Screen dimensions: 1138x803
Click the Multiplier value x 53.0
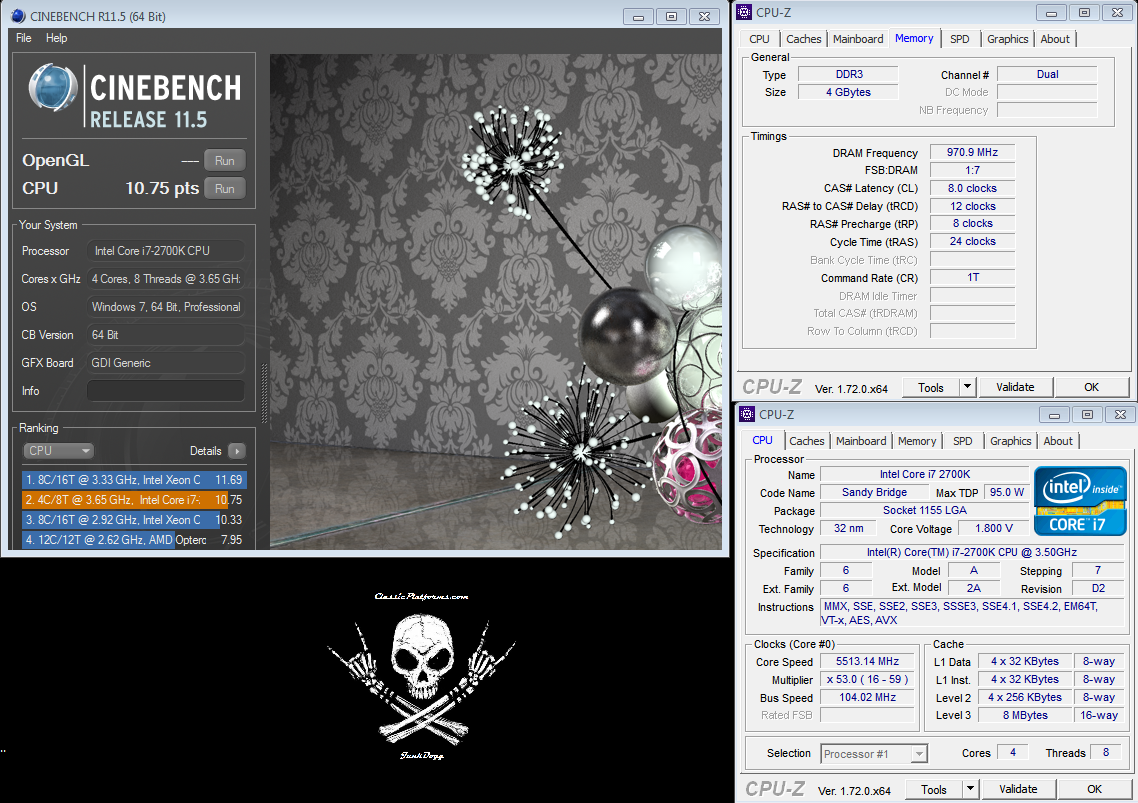click(867, 680)
